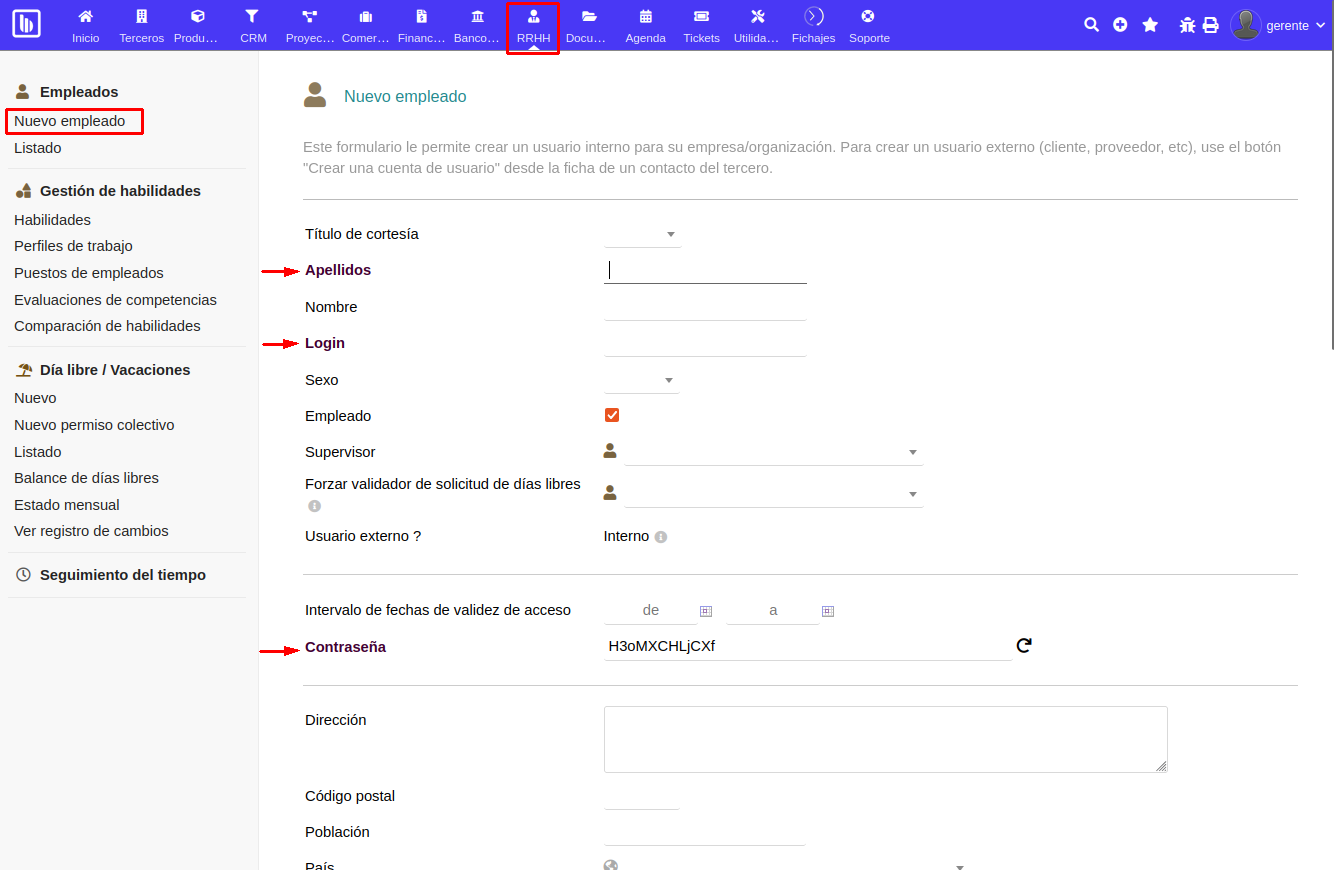1334x870 pixels.
Task: Open the search magnifier icon in top bar
Action: 1091,25
